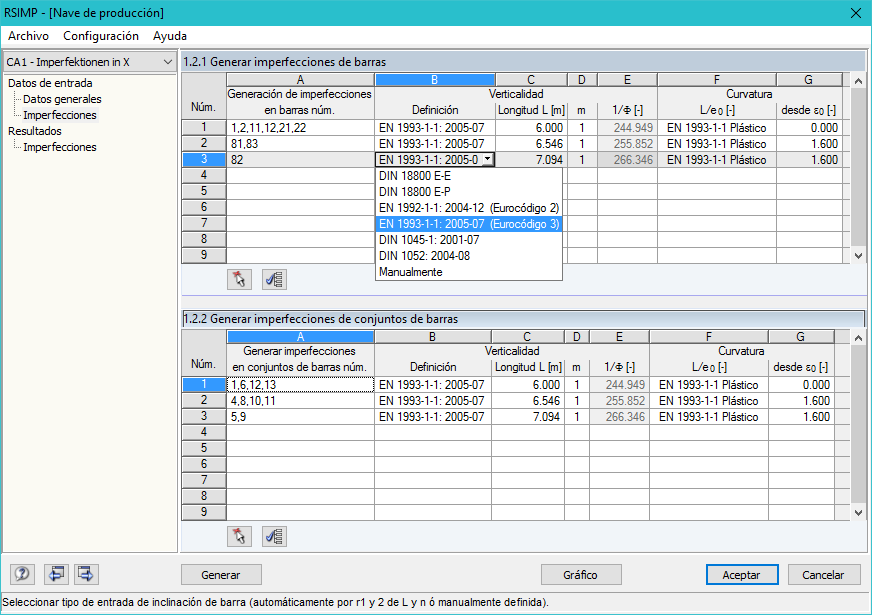Screen dimensions: 872x615
Task: Click bar set cell 1,6,12,13
Action: (300, 385)
